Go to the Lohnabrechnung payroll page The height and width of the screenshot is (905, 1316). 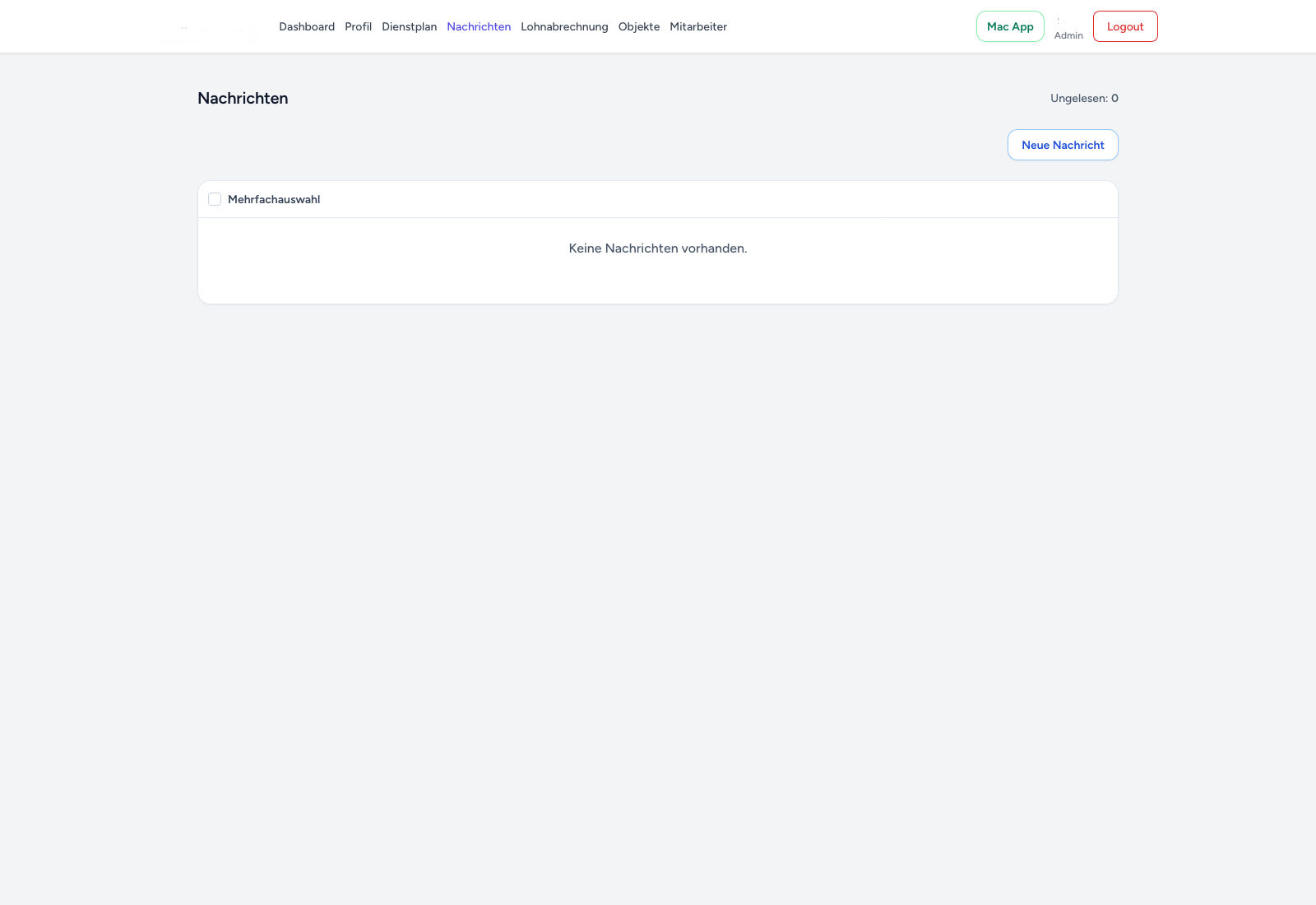[564, 26]
